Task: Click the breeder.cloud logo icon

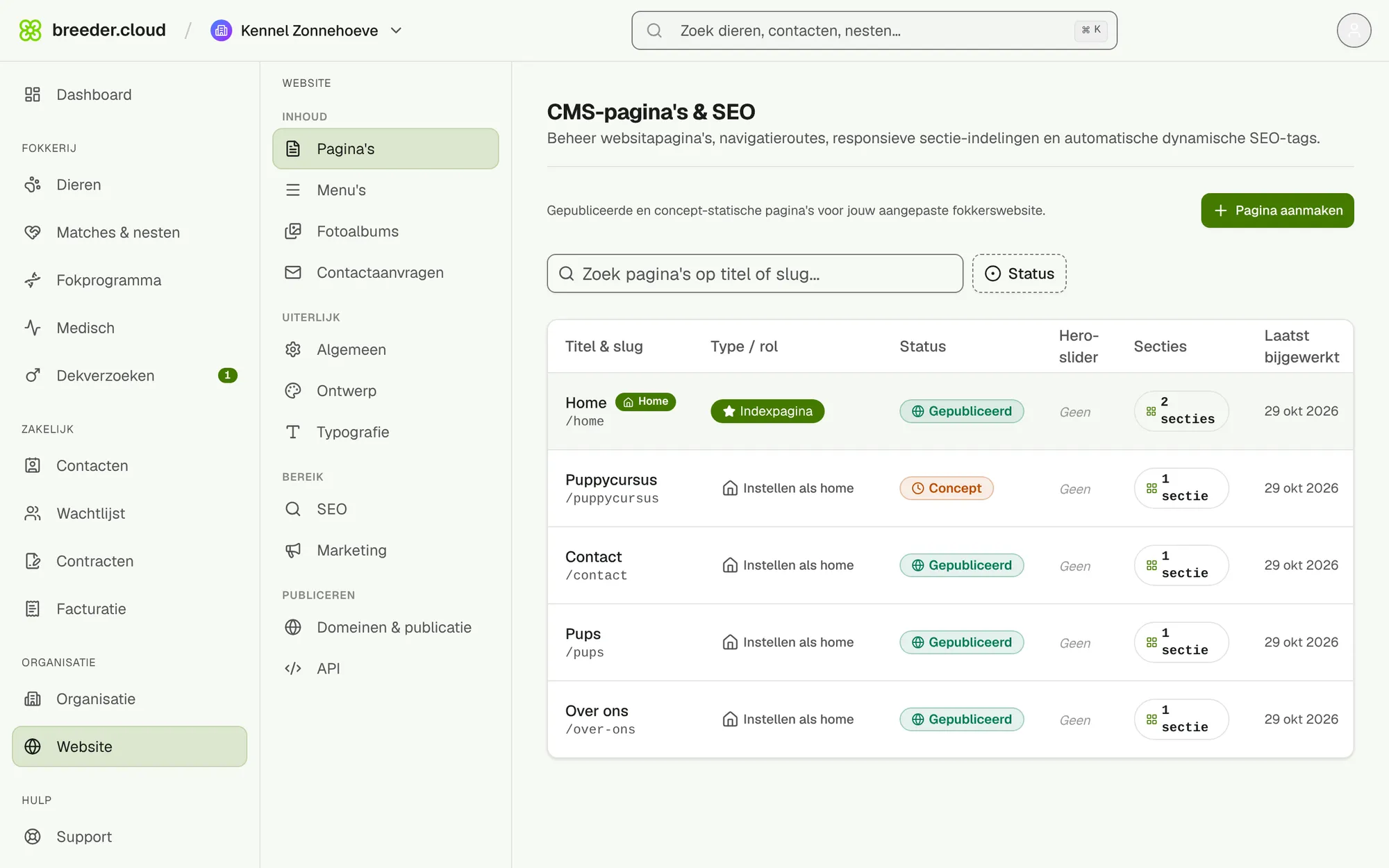Action: tap(31, 31)
